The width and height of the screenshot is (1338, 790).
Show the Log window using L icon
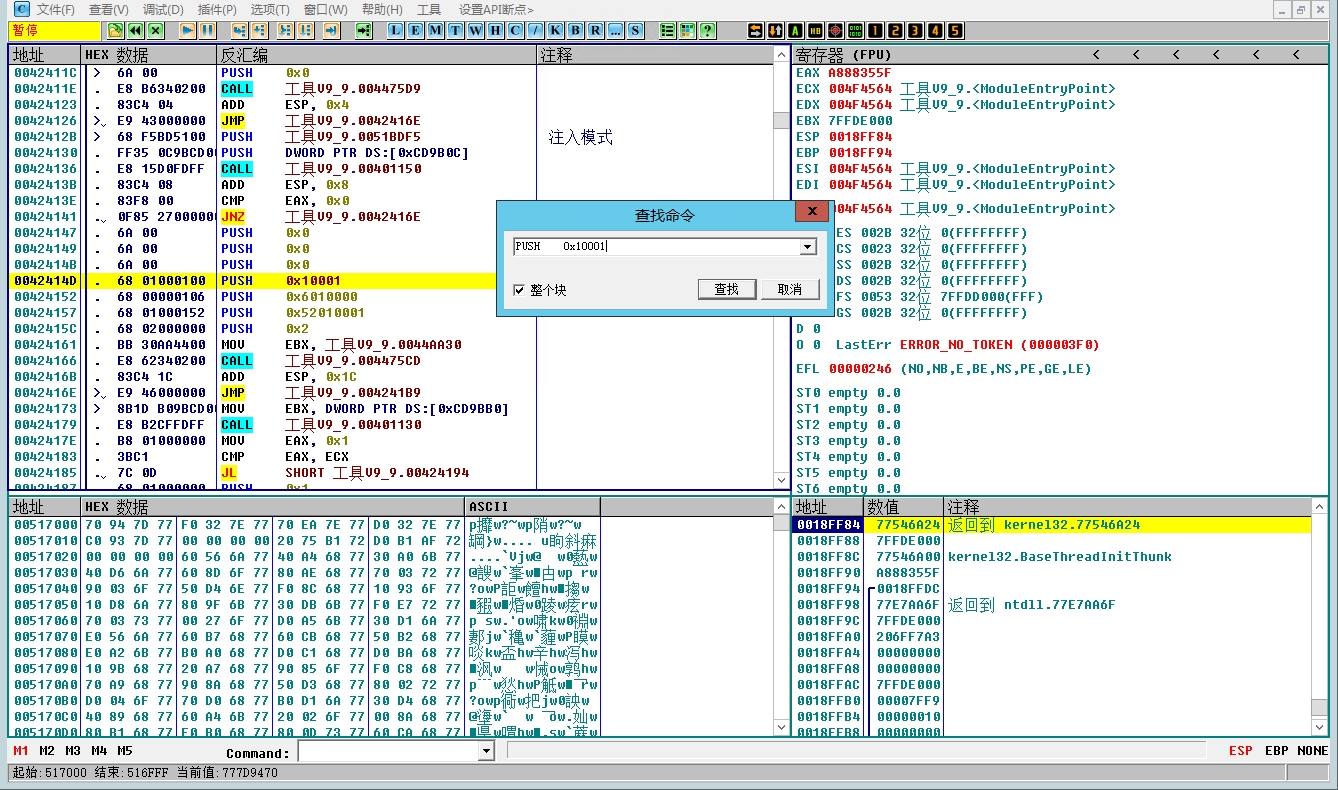click(x=395, y=31)
